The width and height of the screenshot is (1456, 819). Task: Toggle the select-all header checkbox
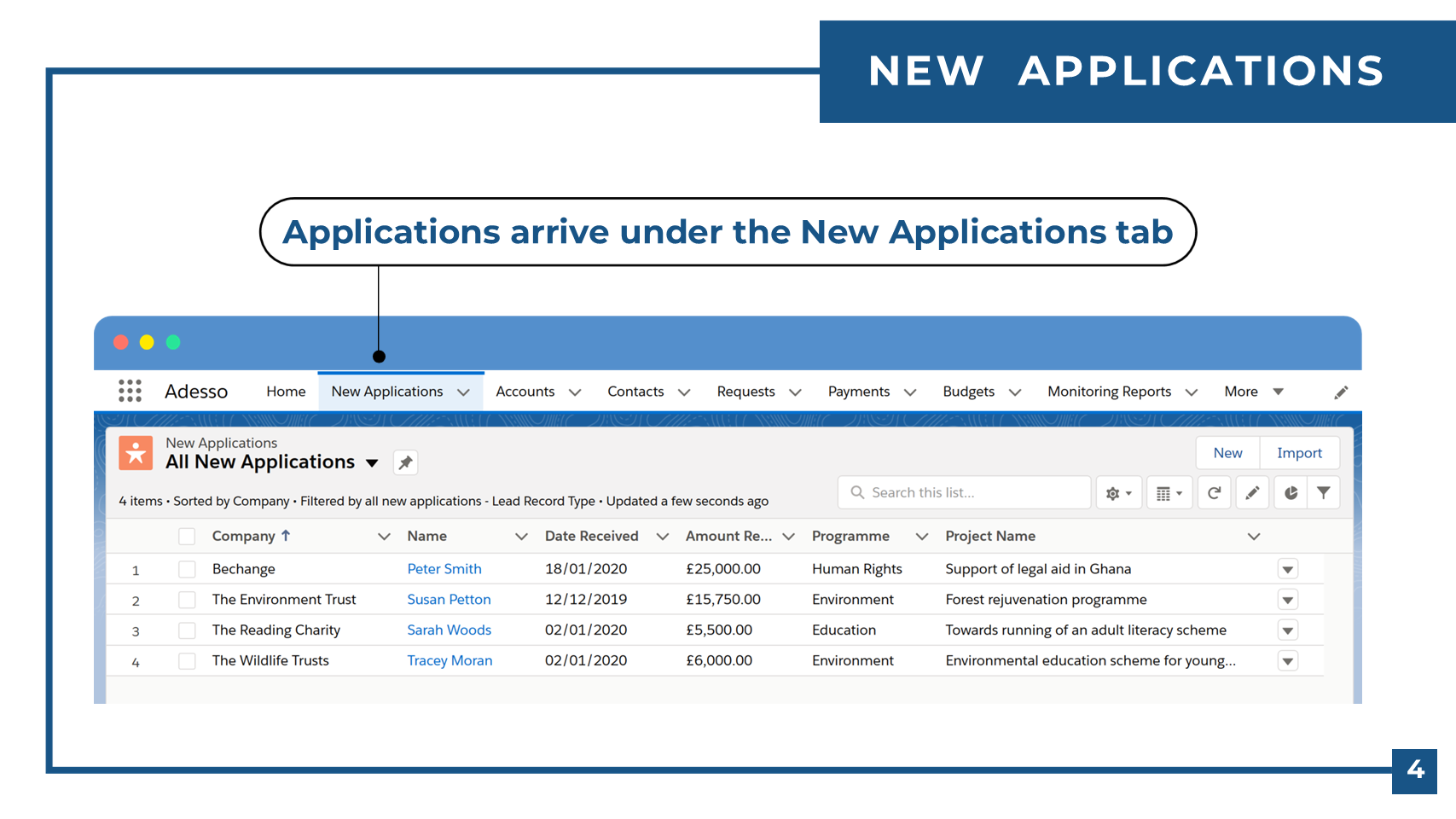(187, 536)
